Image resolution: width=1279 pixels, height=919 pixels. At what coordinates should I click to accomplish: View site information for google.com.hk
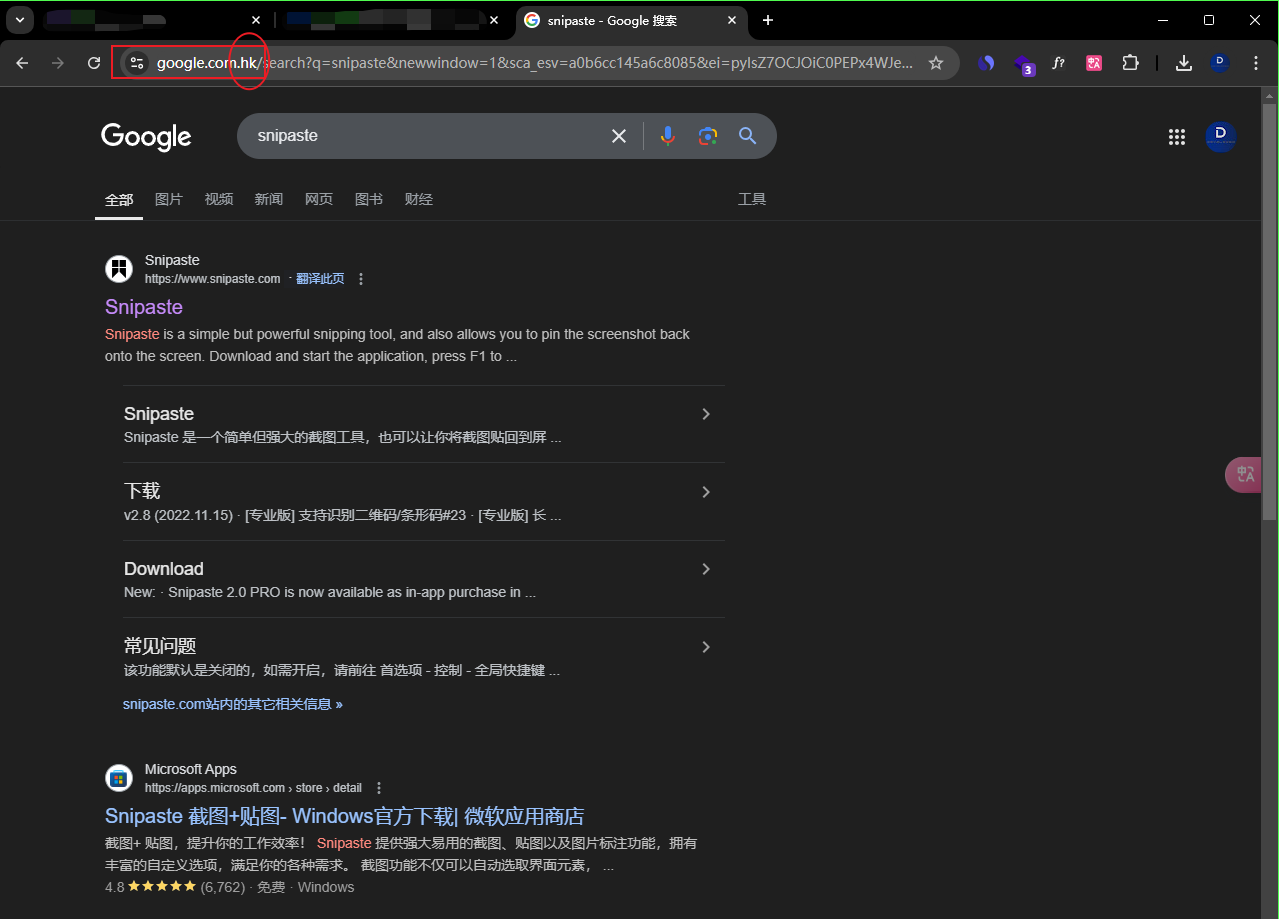tap(138, 63)
